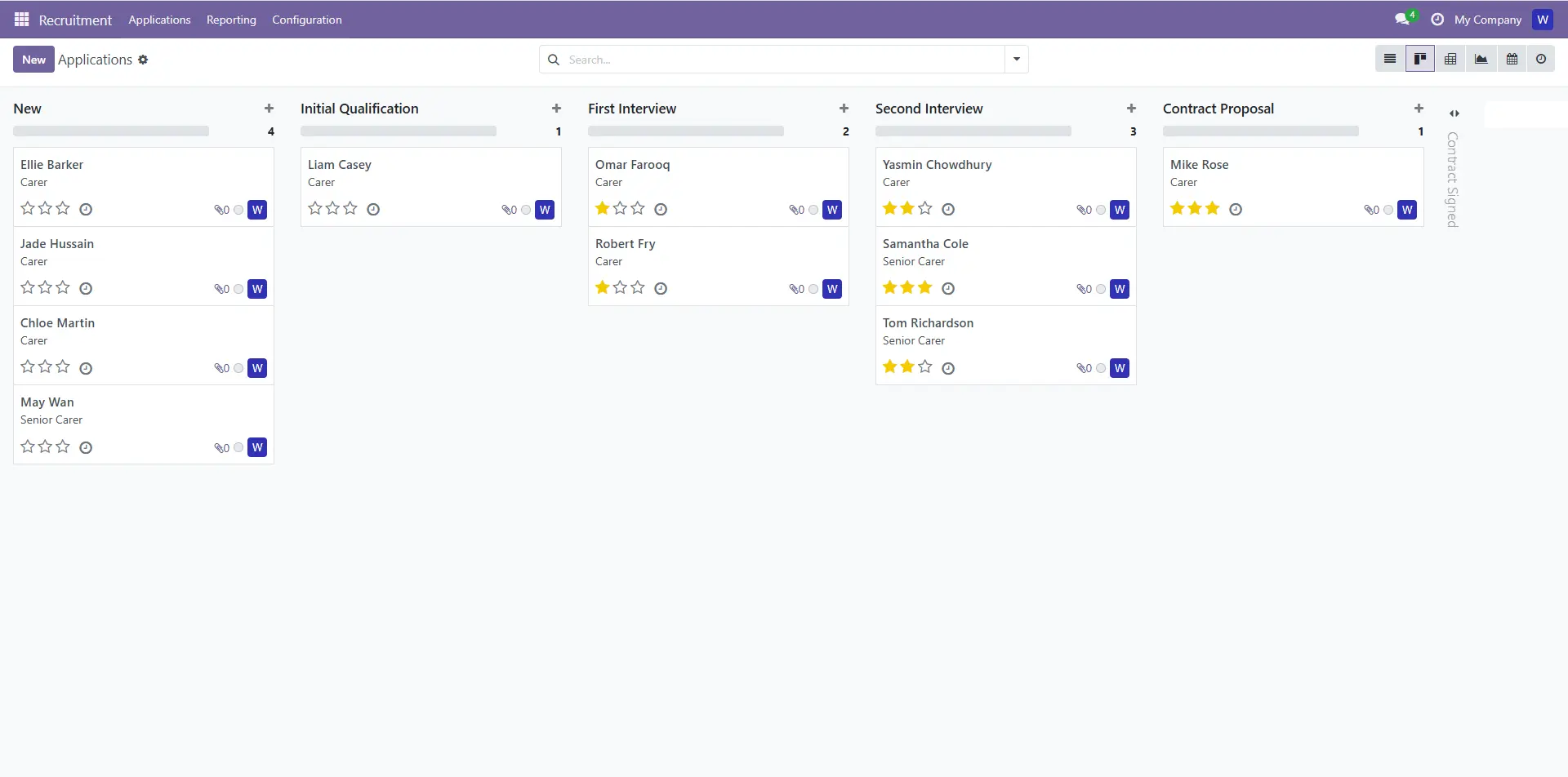Open the pivot table view
Viewport: 1568px width, 777px height.
click(x=1450, y=59)
